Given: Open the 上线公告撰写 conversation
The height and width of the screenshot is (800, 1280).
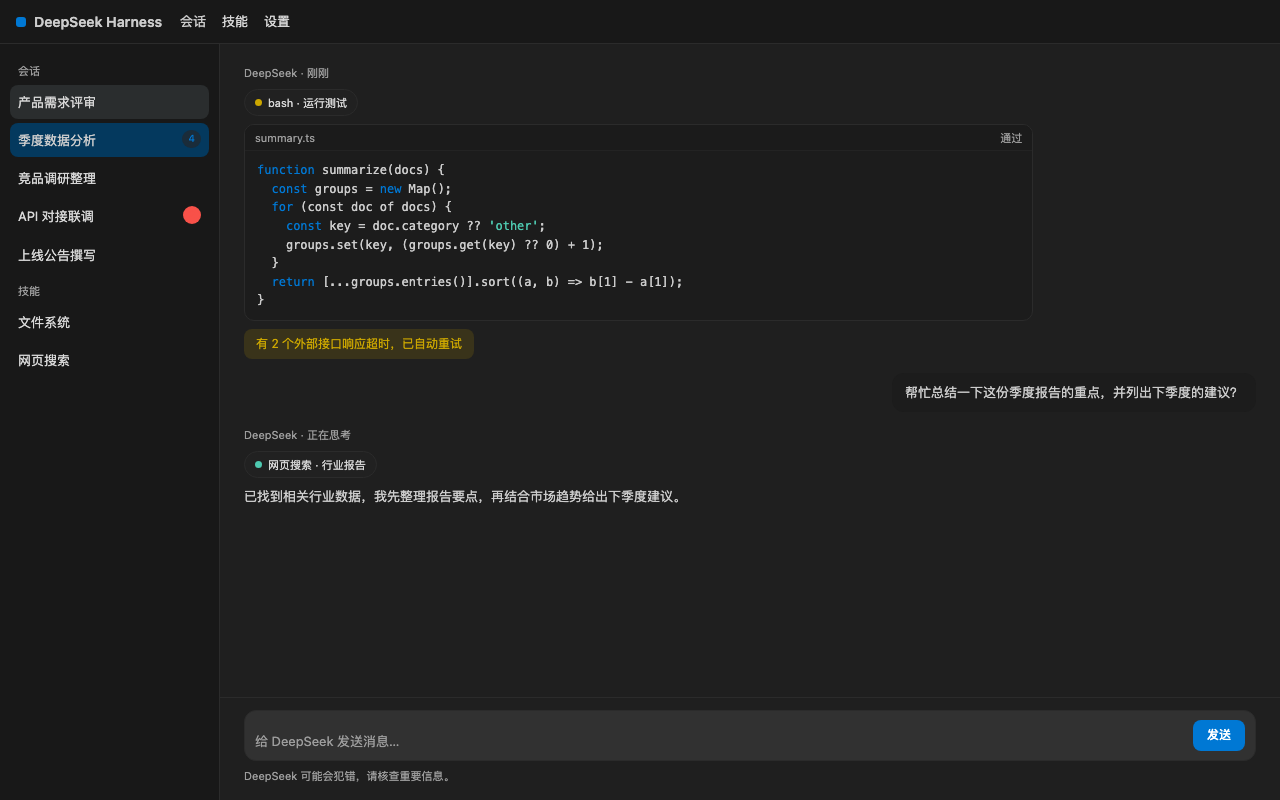Looking at the screenshot, I should pos(109,255).
